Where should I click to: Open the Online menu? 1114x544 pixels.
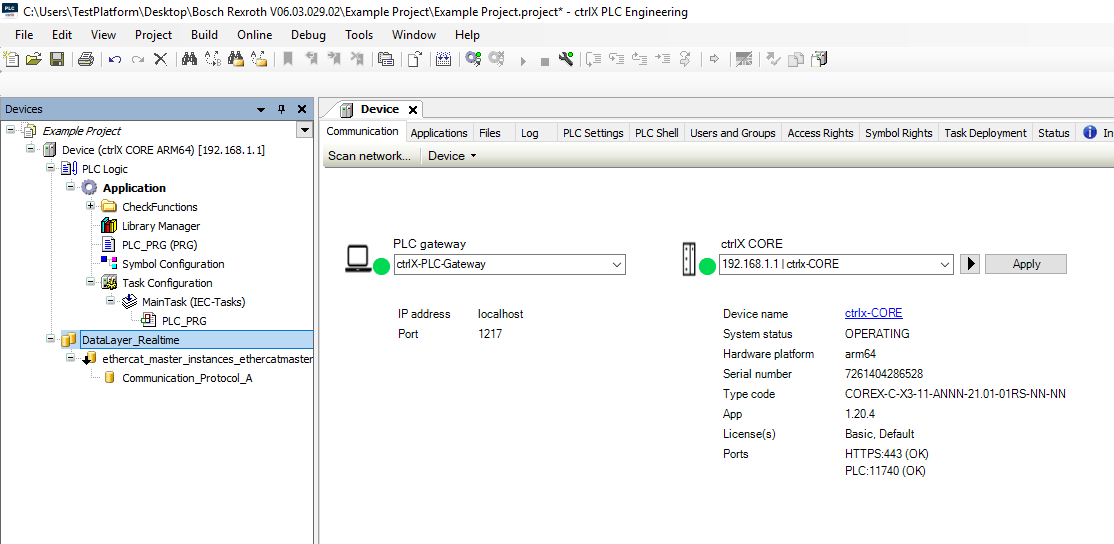[x=254, y=34]
